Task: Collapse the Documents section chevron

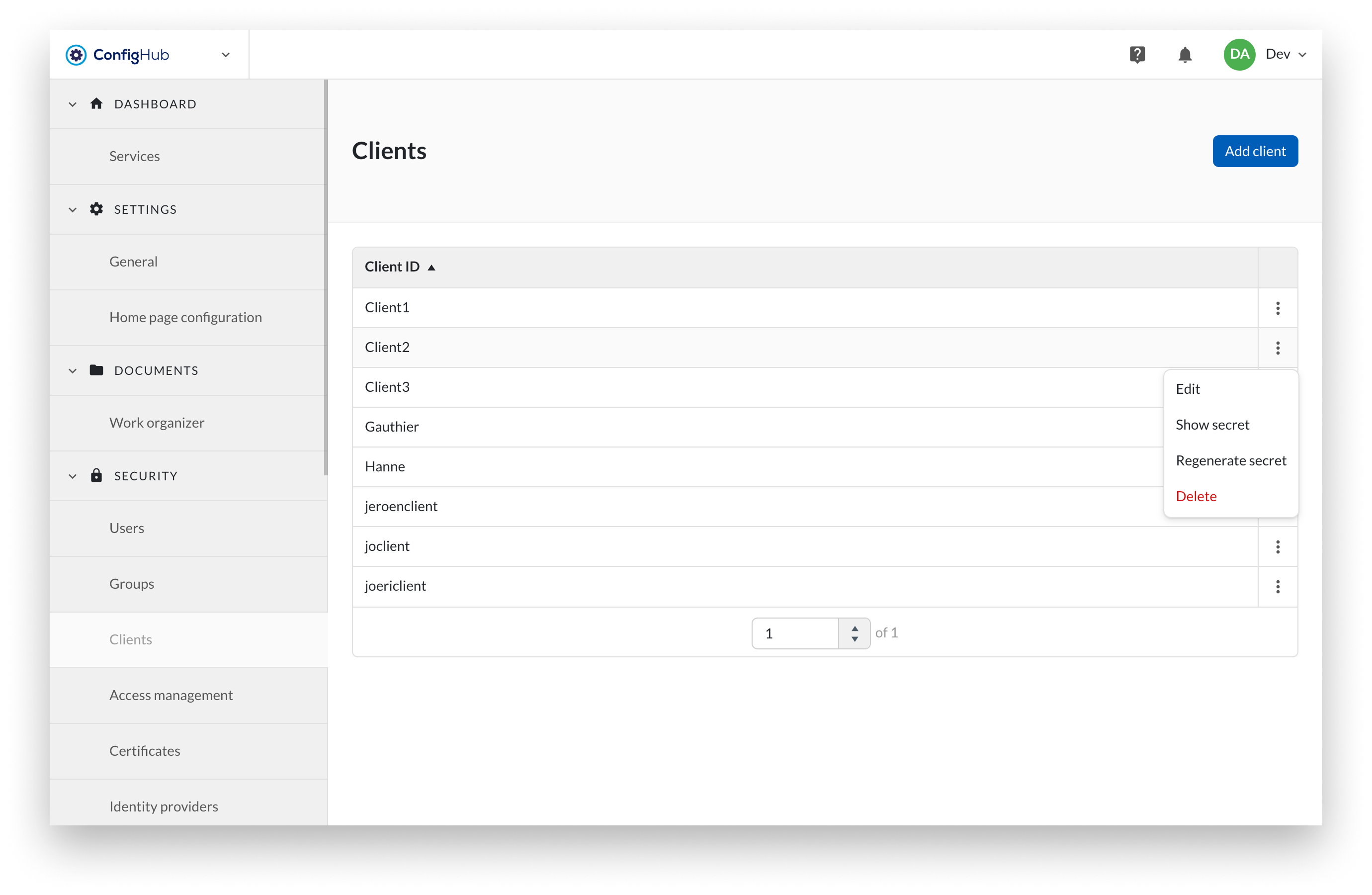Action: tap(73, 371)
